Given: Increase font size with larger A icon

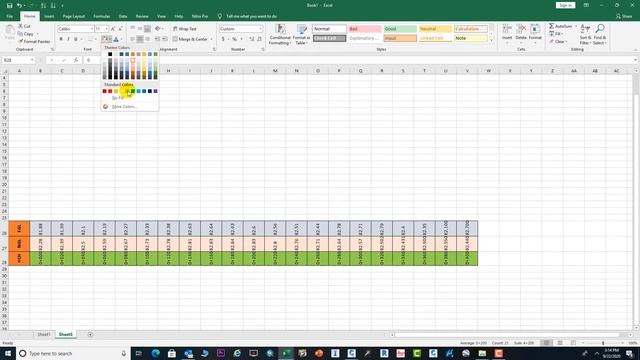Looking at the screenshot, I should point(113,29).
